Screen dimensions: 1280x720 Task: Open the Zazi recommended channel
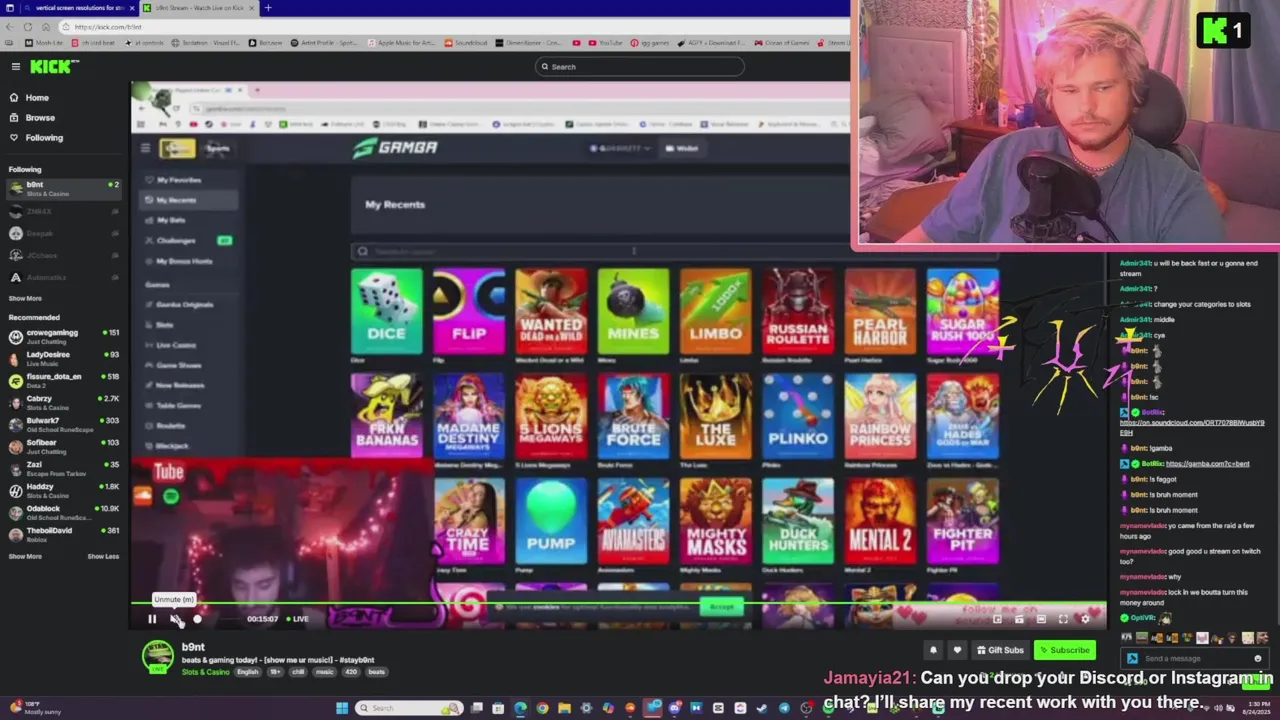63,468
